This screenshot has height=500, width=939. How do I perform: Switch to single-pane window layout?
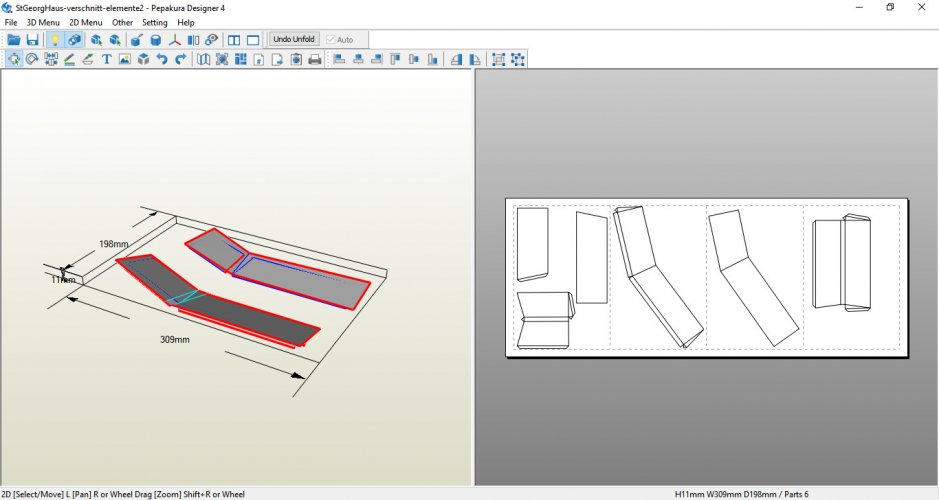coord(253,40)
